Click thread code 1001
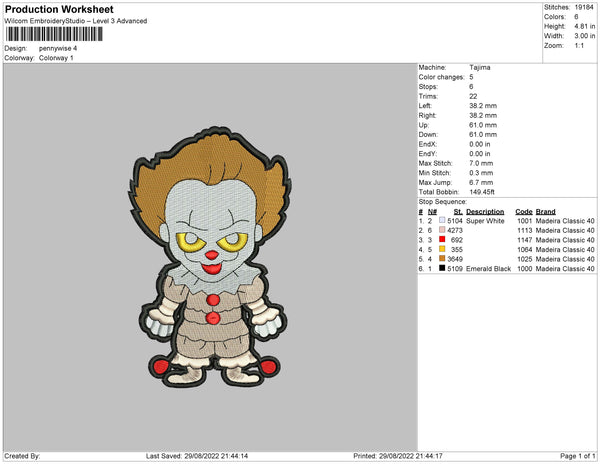The image size is (600, 464). 525,221
